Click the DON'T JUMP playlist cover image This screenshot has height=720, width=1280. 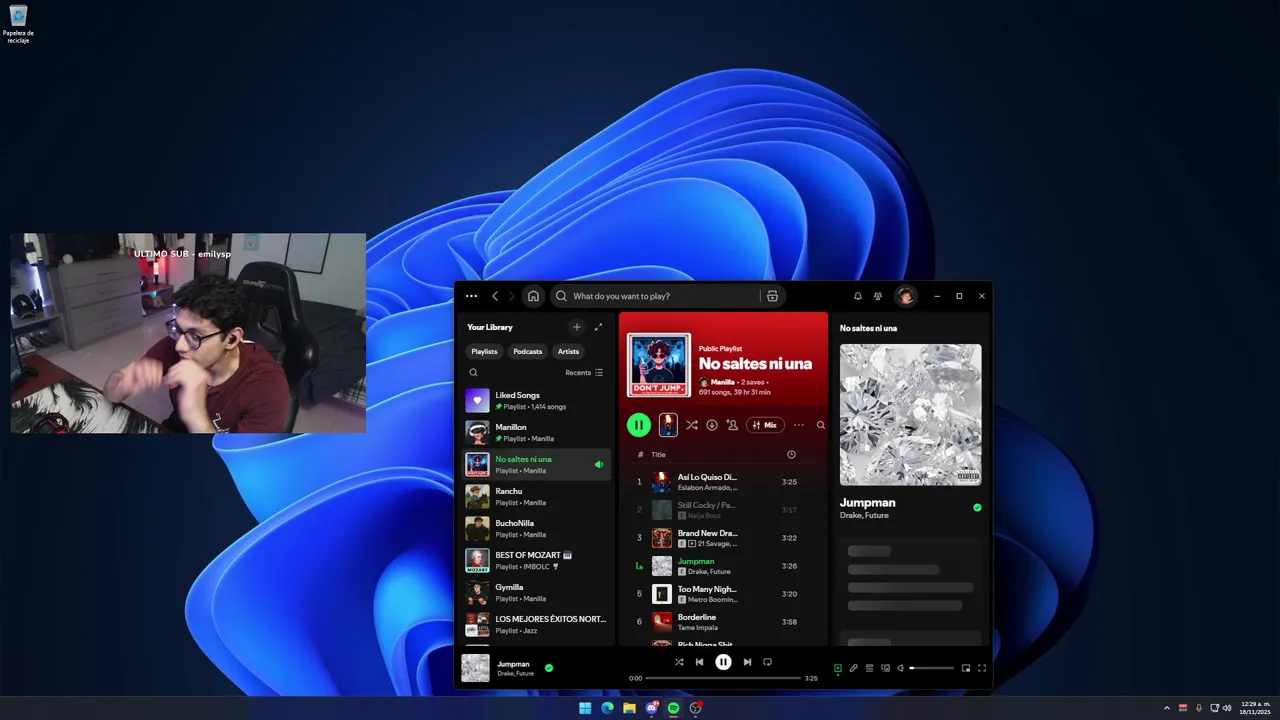point(659,365)
